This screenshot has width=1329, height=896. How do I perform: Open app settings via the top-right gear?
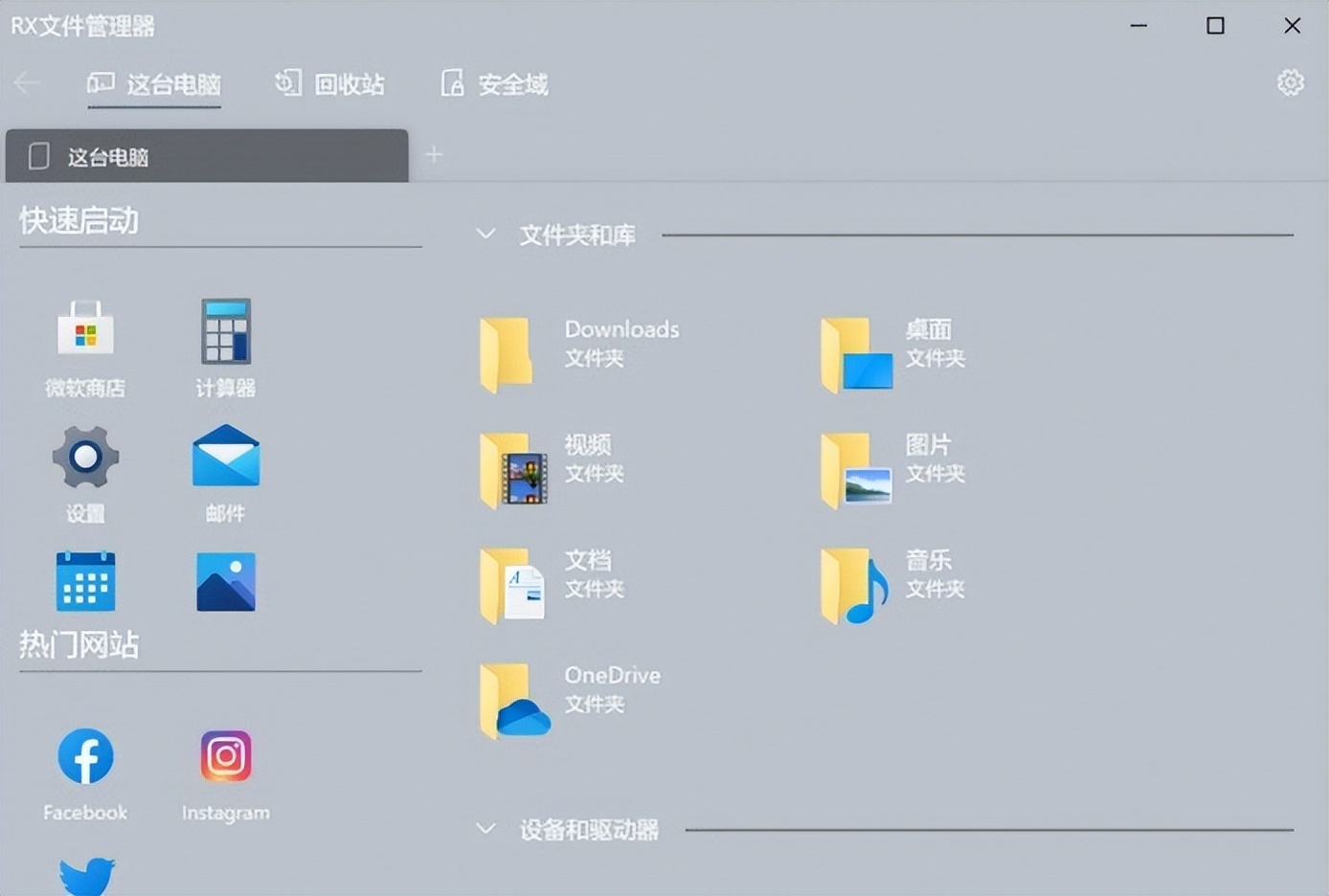(x=1290, y=82)
